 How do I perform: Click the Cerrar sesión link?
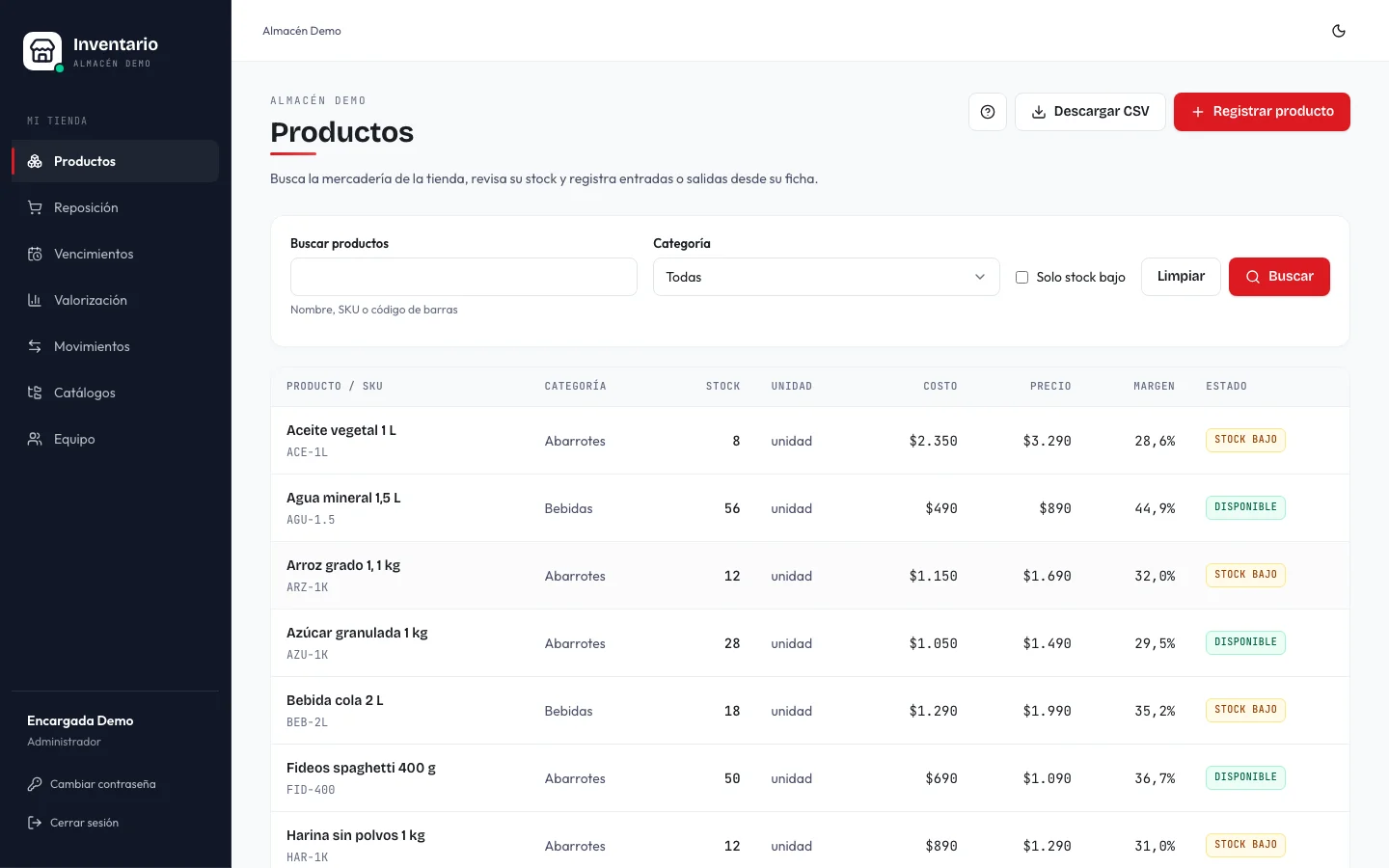point(84,823)
